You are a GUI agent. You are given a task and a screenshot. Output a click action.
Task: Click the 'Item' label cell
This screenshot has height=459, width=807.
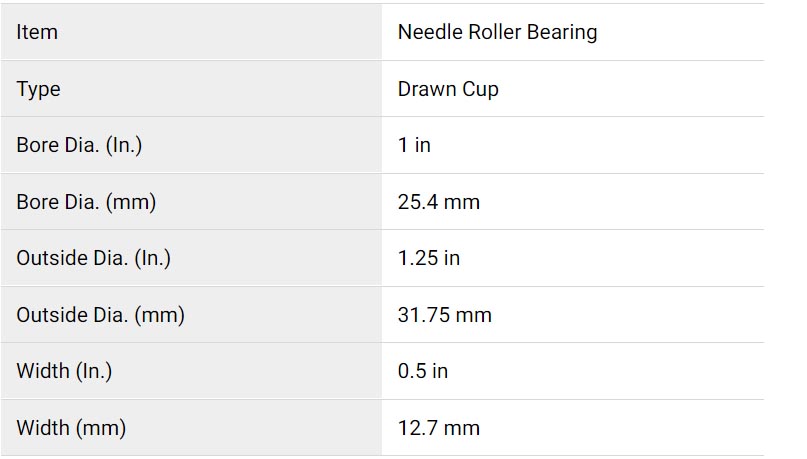[38, 32]
